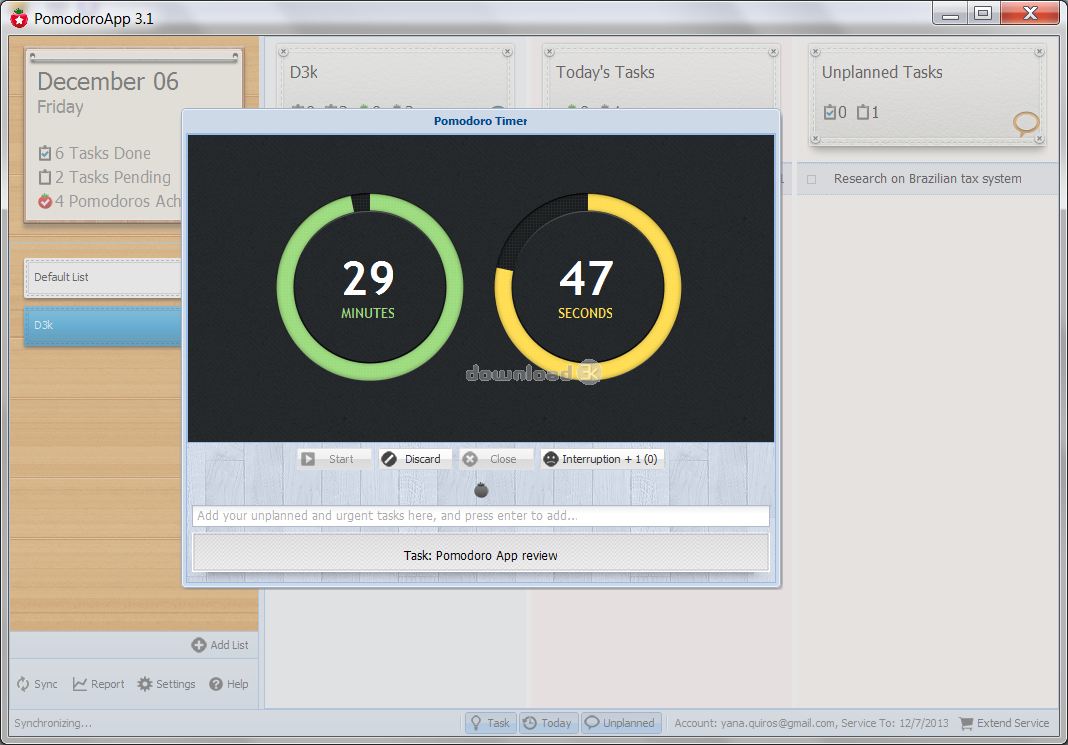Toggle the Unplanned view button in status bar
1068x745 pixels.
[x=620, y=723]
